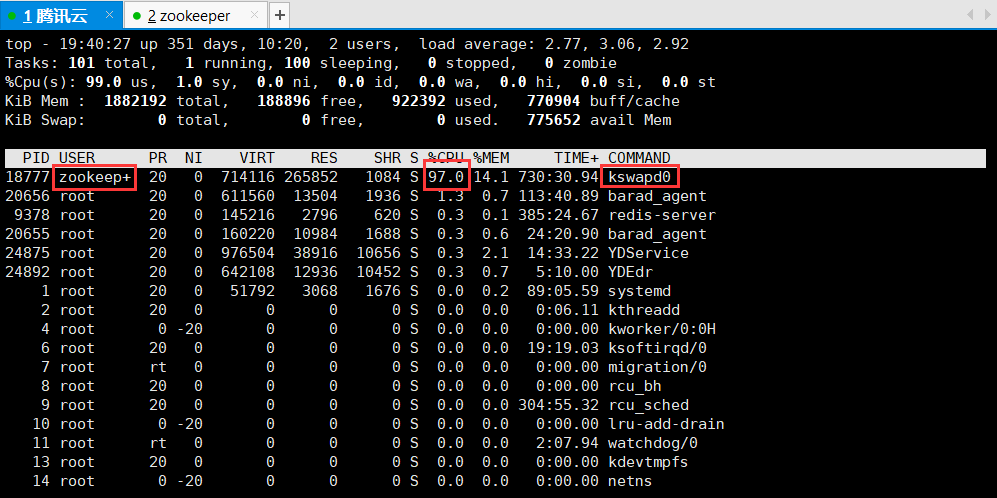Click the 775652 avail Mem value
This screenshot has width=997, height=498.
pos(554,120)
